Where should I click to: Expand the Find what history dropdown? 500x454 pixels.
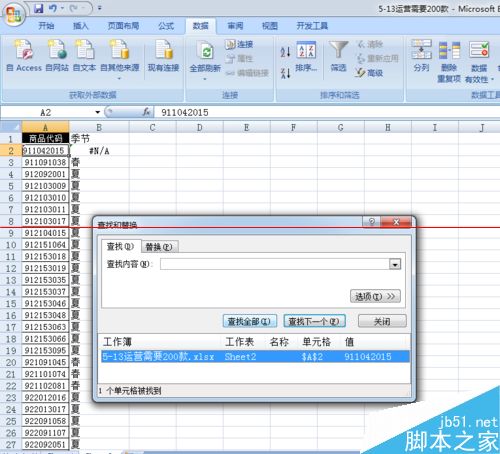click(x=395, y=264)
